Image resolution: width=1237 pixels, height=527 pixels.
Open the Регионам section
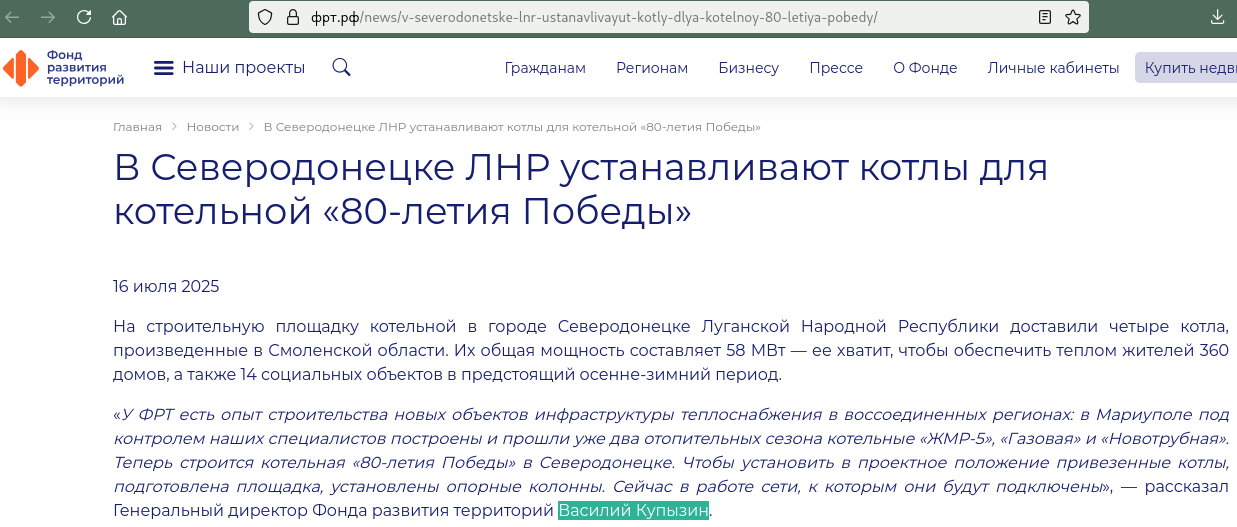(652, 68)
